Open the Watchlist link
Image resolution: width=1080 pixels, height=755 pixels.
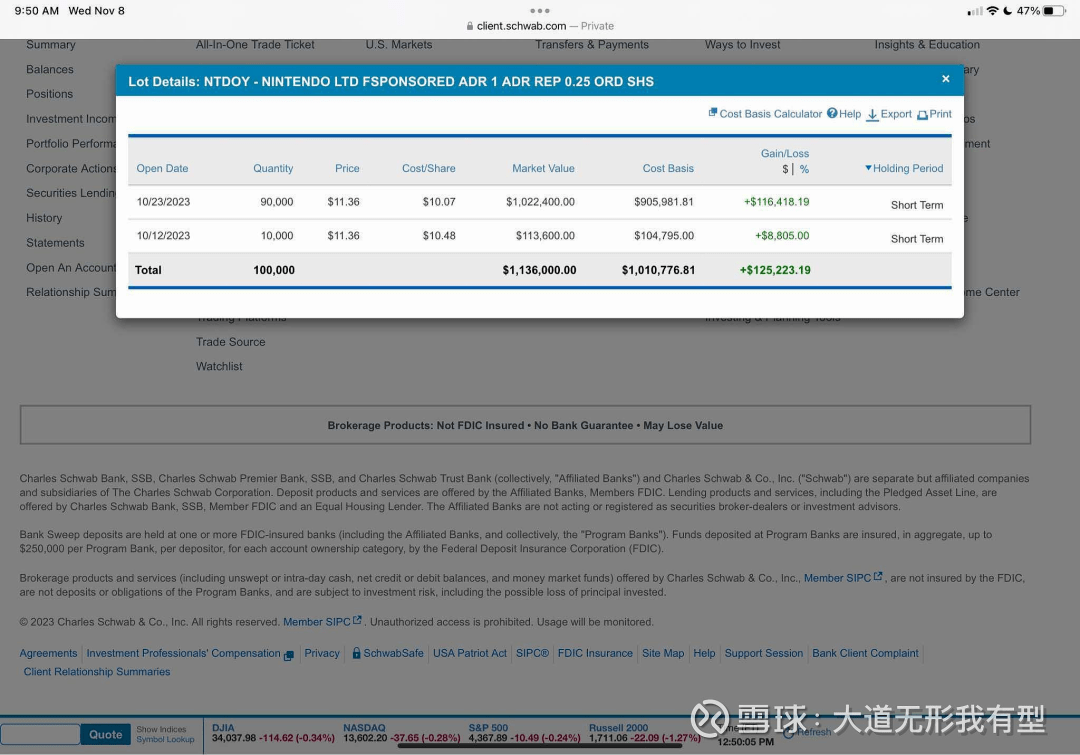point(219,366)
